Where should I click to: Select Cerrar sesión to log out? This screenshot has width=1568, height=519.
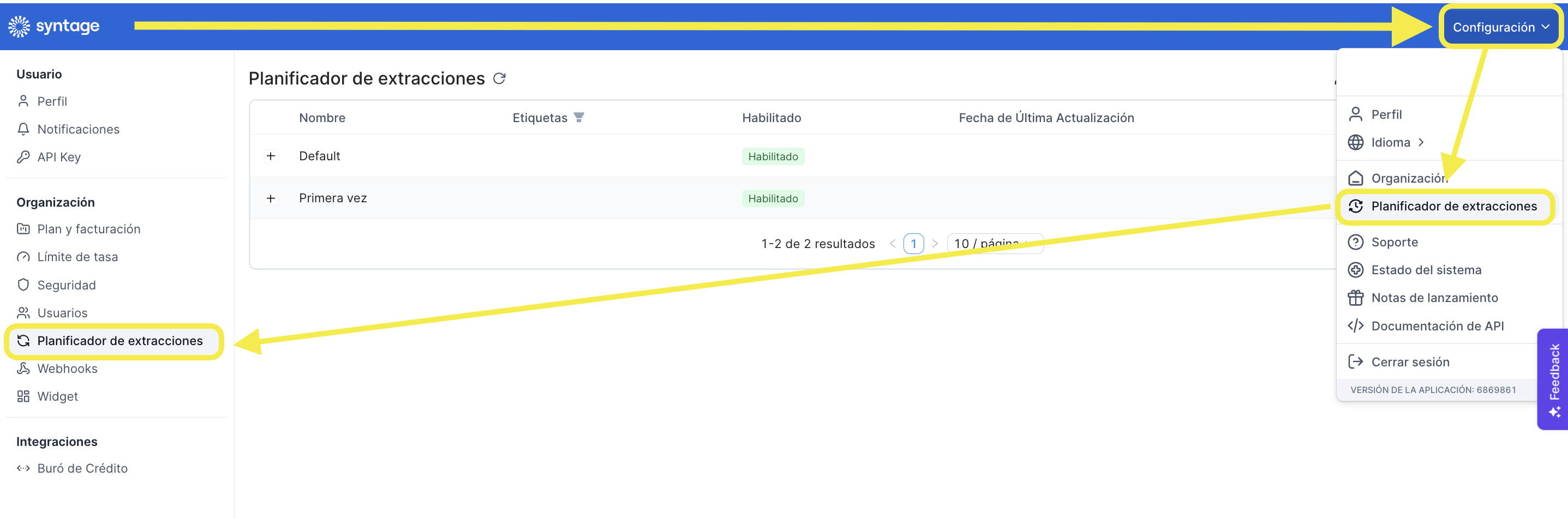coord(1410,362)
